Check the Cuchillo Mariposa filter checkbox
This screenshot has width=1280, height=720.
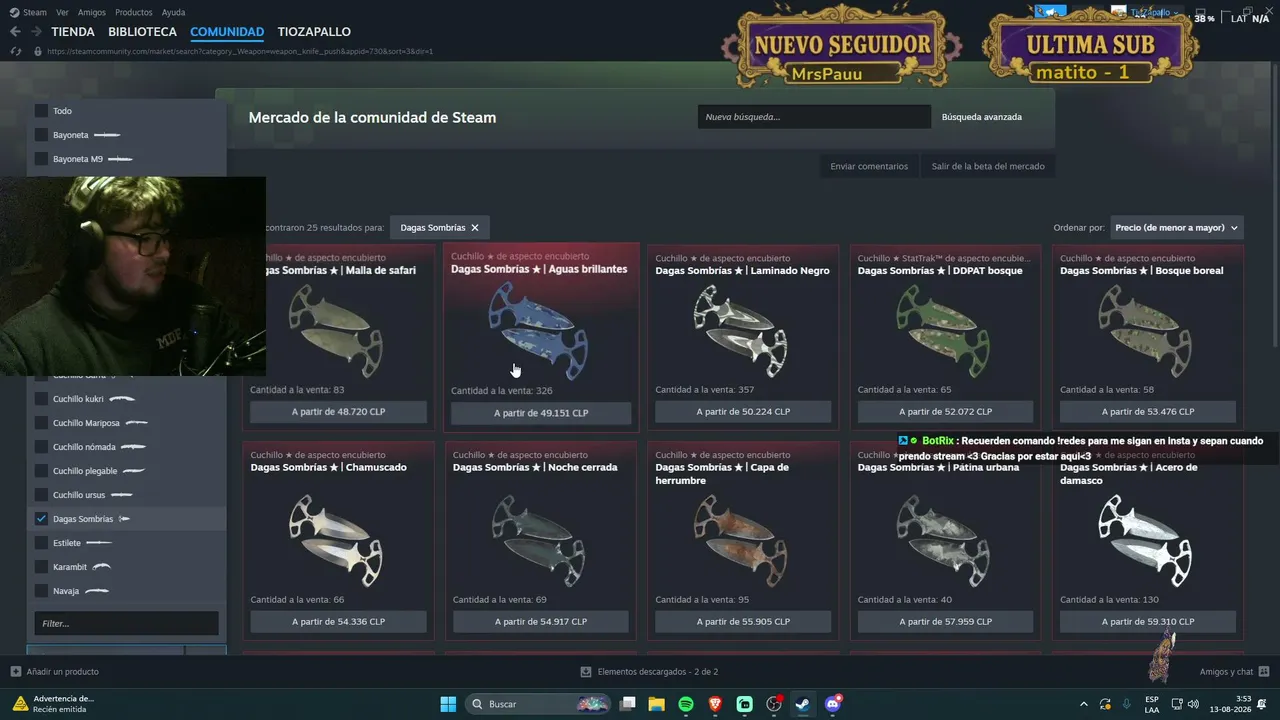point(41,423)
